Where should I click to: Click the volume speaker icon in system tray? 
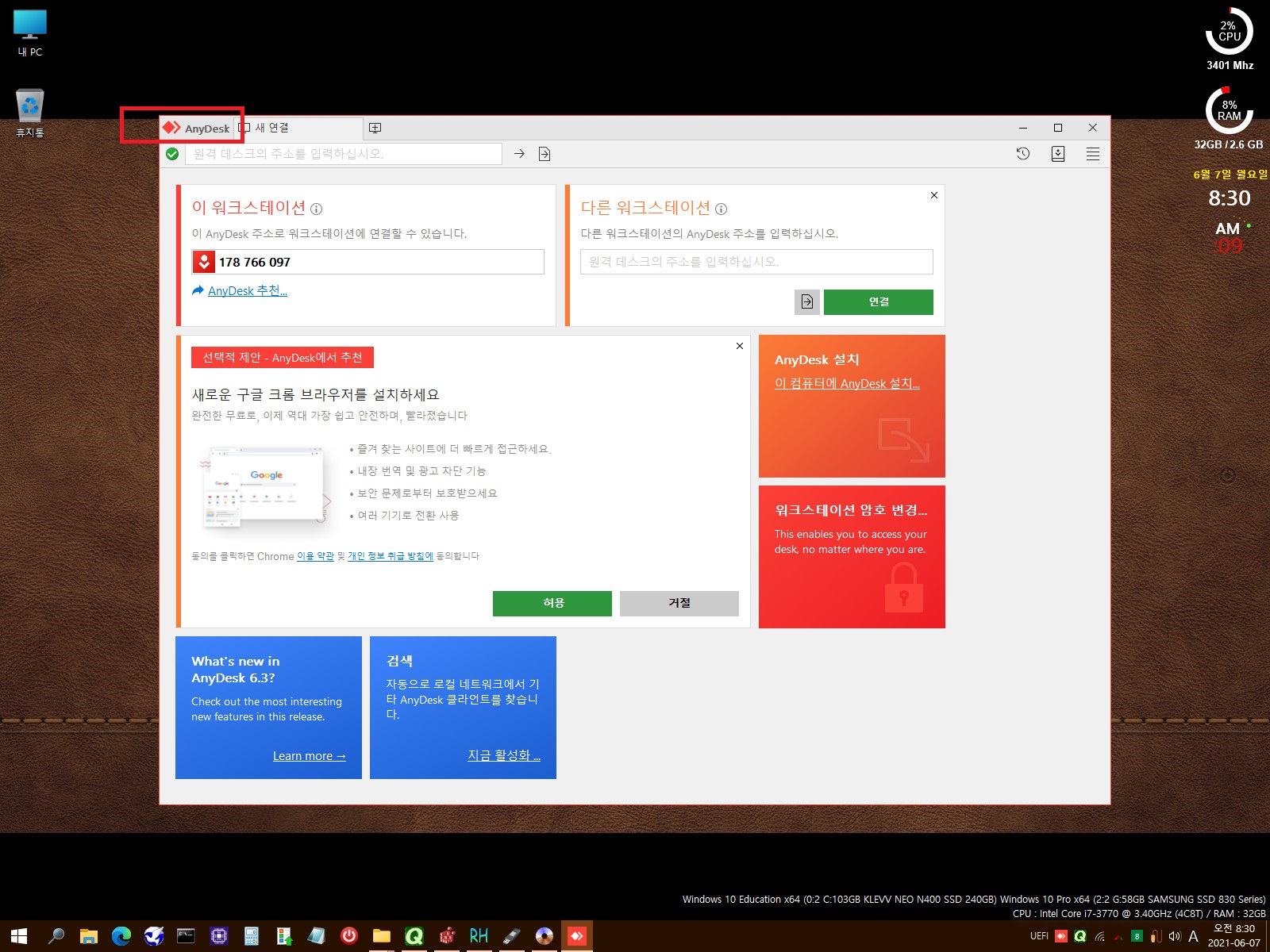pos(1175,936)
